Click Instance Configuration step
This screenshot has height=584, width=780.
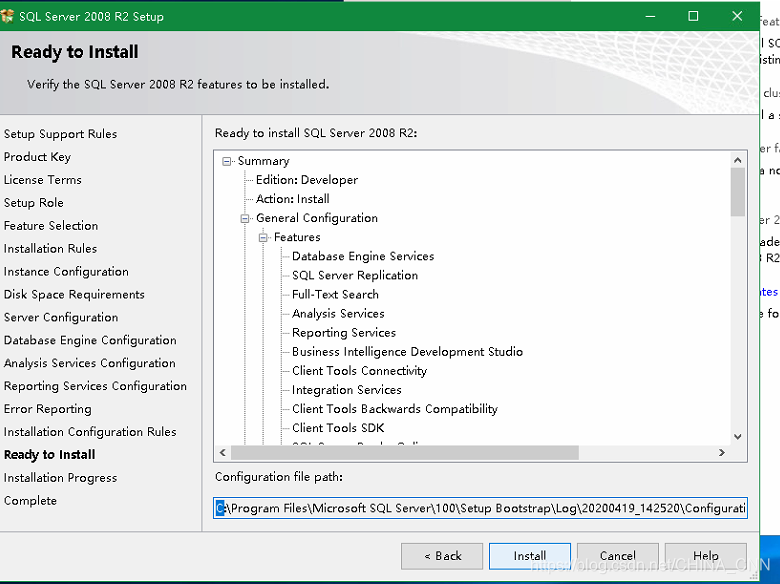point(66,272)
